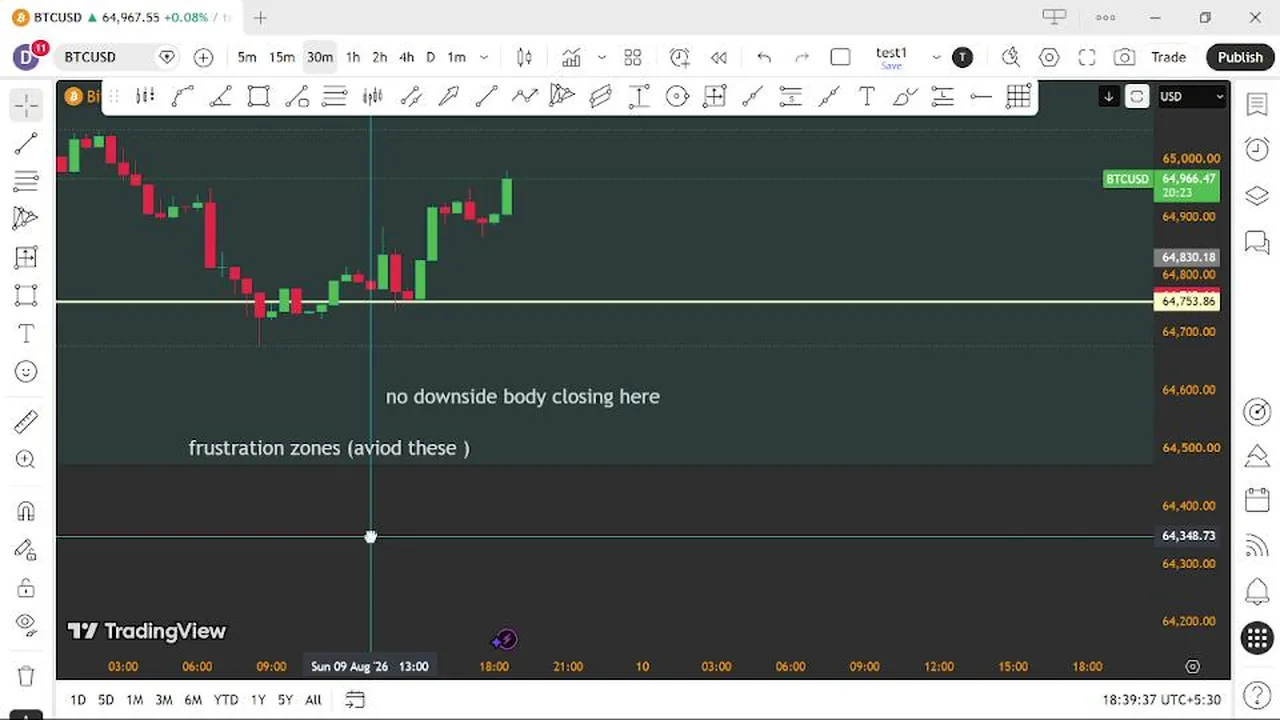The image size is (1280, 720).
Task: Click the 'no downside body closing here' text
Action: point(522,397)
